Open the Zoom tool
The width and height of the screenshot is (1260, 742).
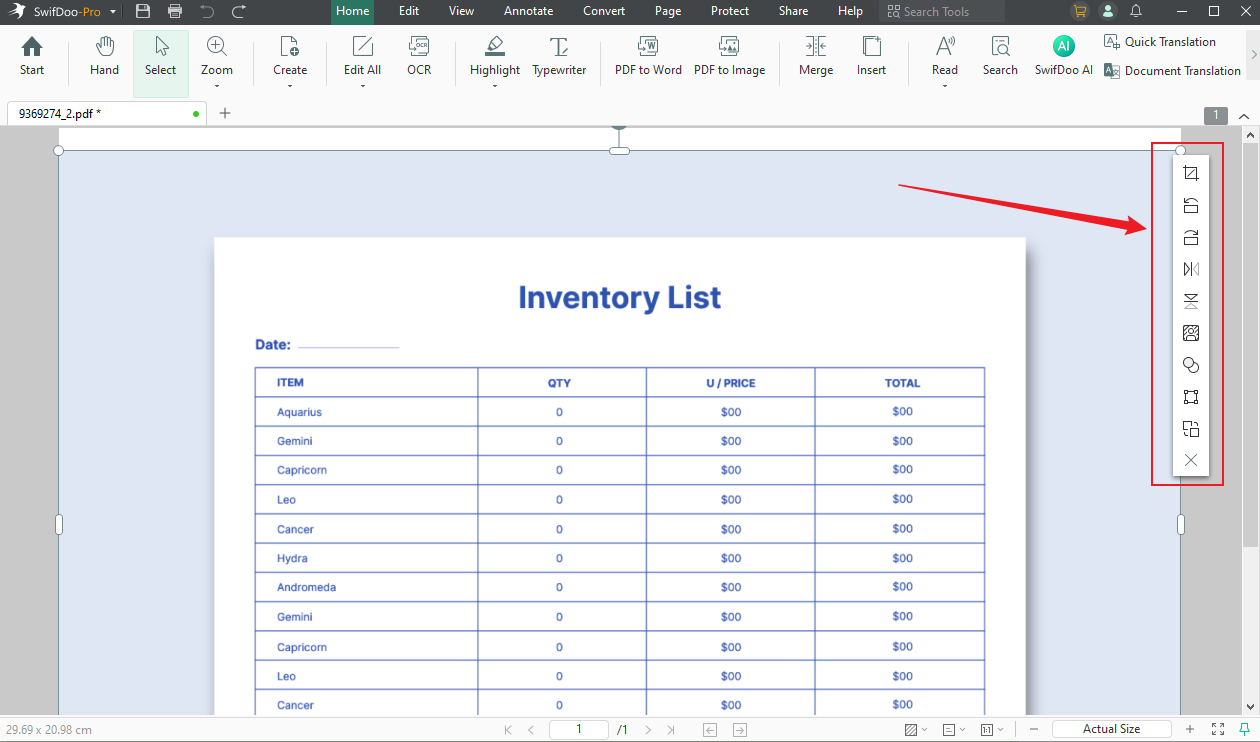coord(216,56)
